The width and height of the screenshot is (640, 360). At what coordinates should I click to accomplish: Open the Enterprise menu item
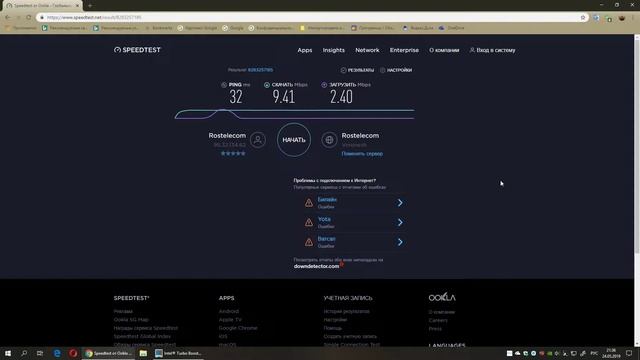404,50
